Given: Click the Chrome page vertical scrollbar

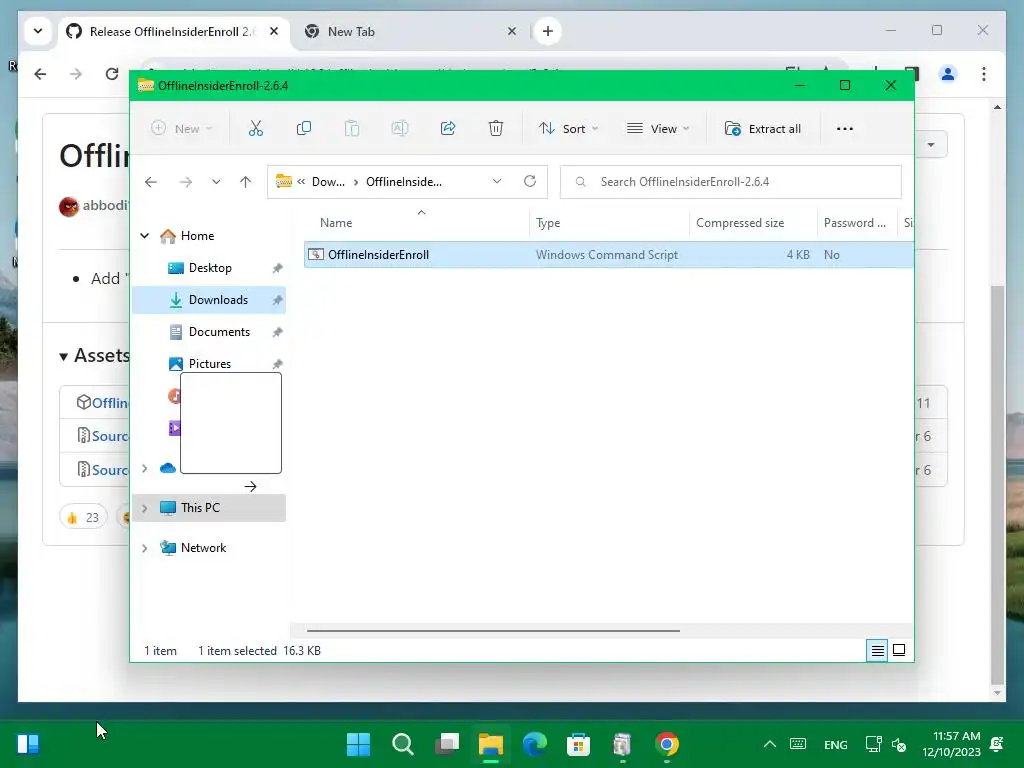Looking at the screenshot, I should [x=997, y=485].
